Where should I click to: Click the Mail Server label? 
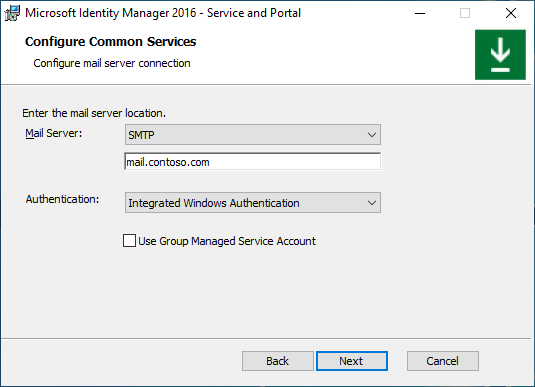click(x=54, y=133)
